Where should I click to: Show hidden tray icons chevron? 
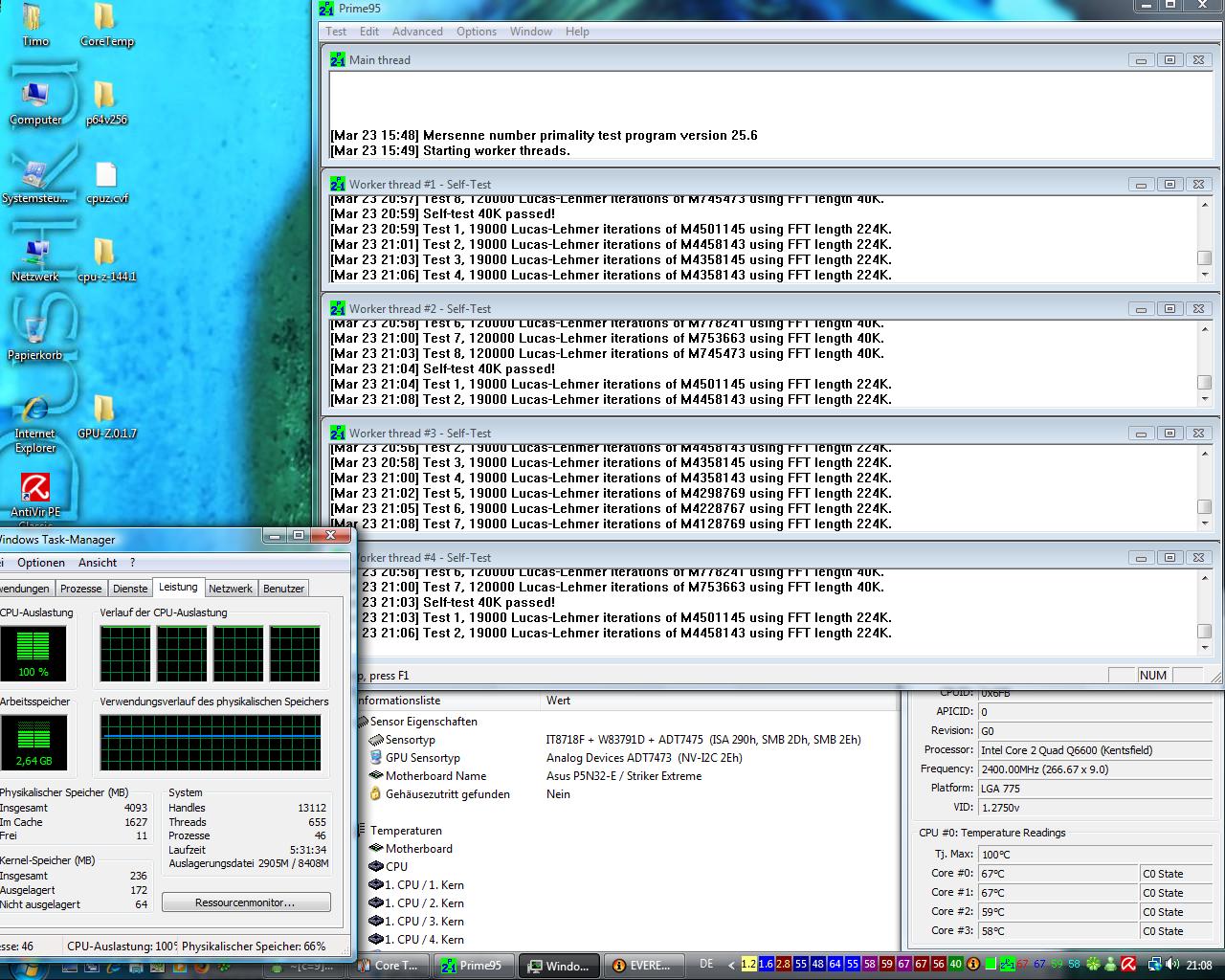pos(731,965)
